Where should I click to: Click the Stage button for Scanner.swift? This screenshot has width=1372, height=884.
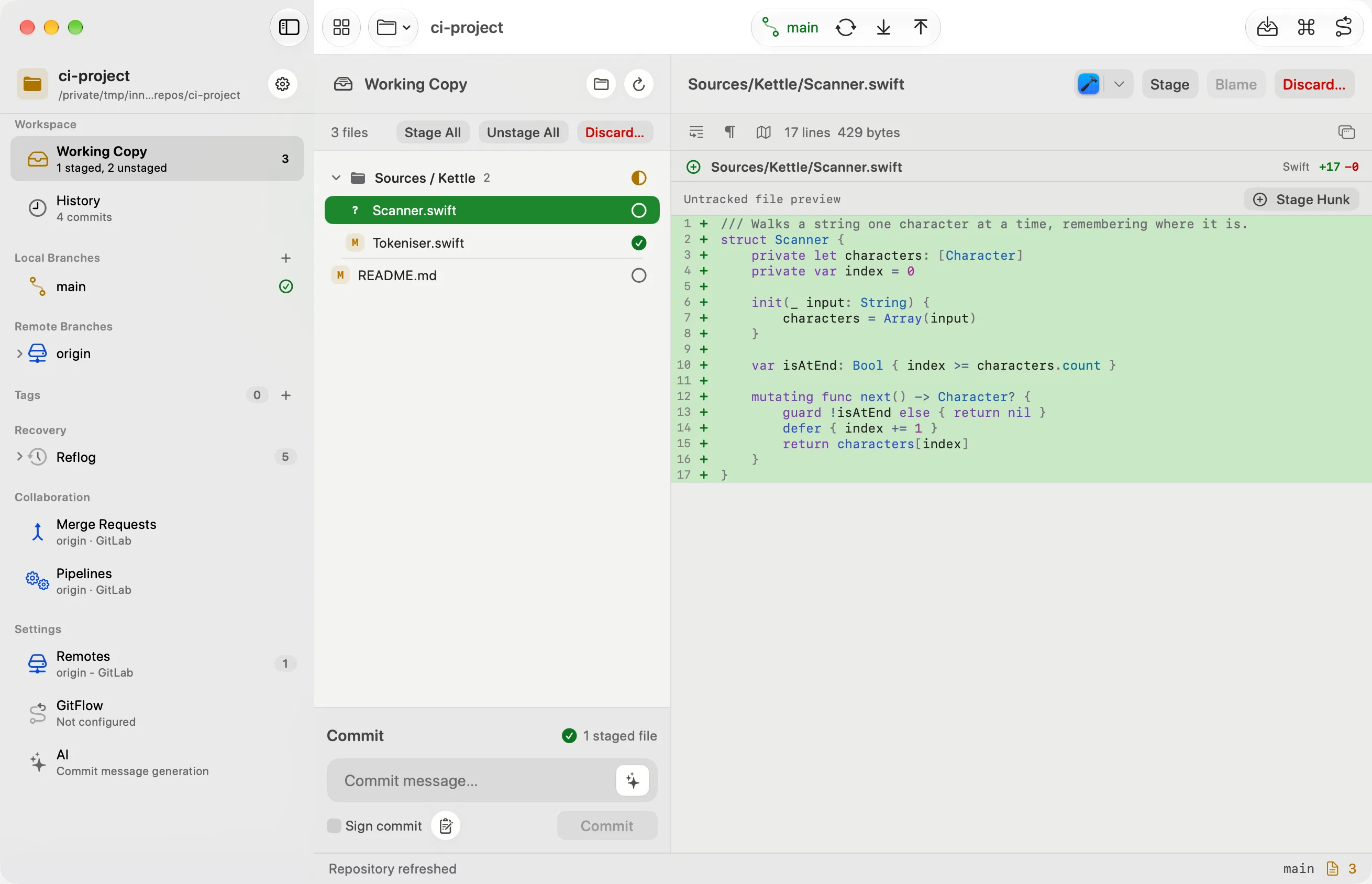pos(1169,84)
